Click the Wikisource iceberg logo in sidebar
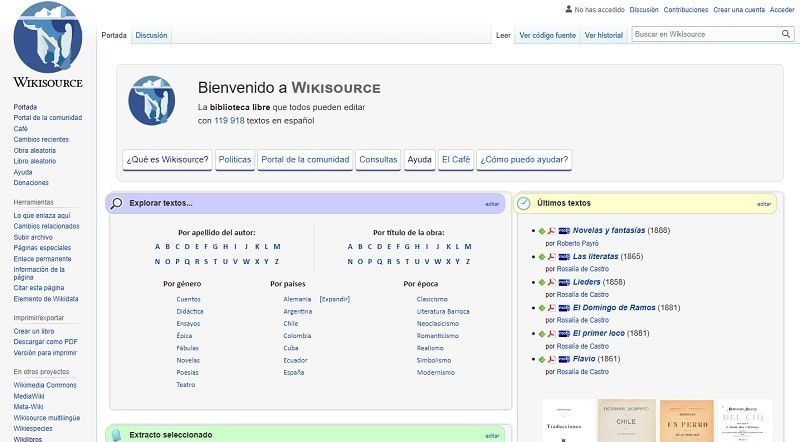This screenshot has width=800, height=442. pyautogui.click(x=48, y=38)
